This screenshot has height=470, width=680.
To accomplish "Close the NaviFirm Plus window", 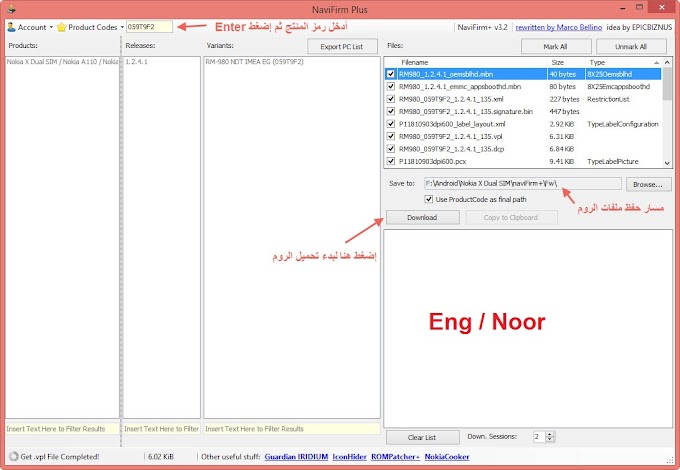I will click(x=662, y=7).
